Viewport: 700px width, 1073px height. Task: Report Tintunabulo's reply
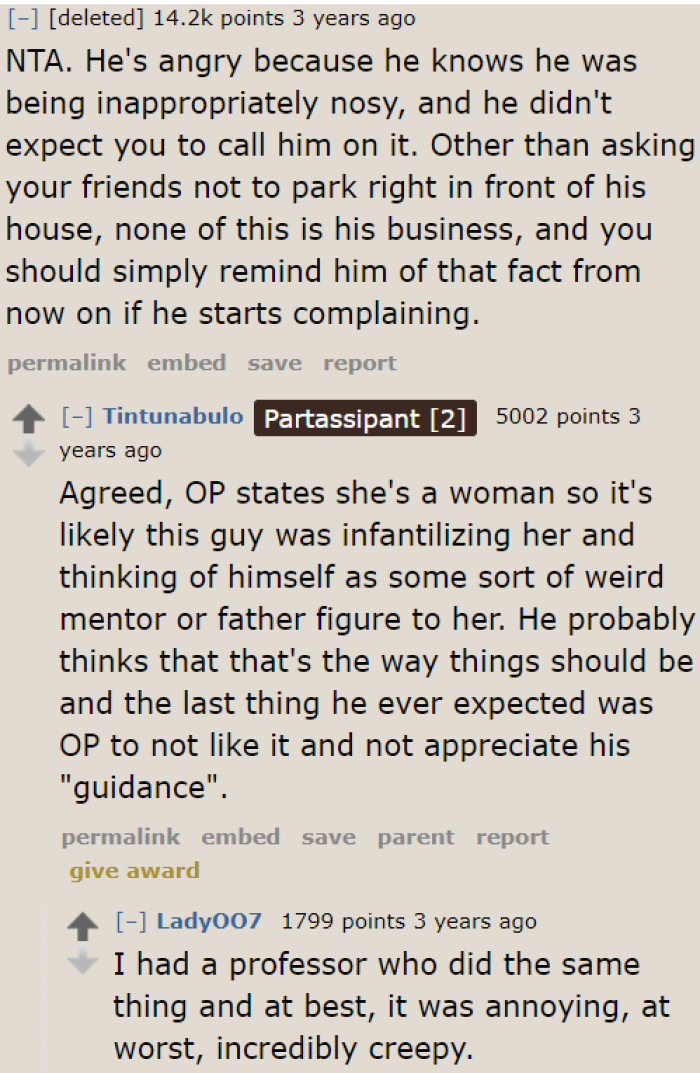pyautogui.click(x=513, y=836)
